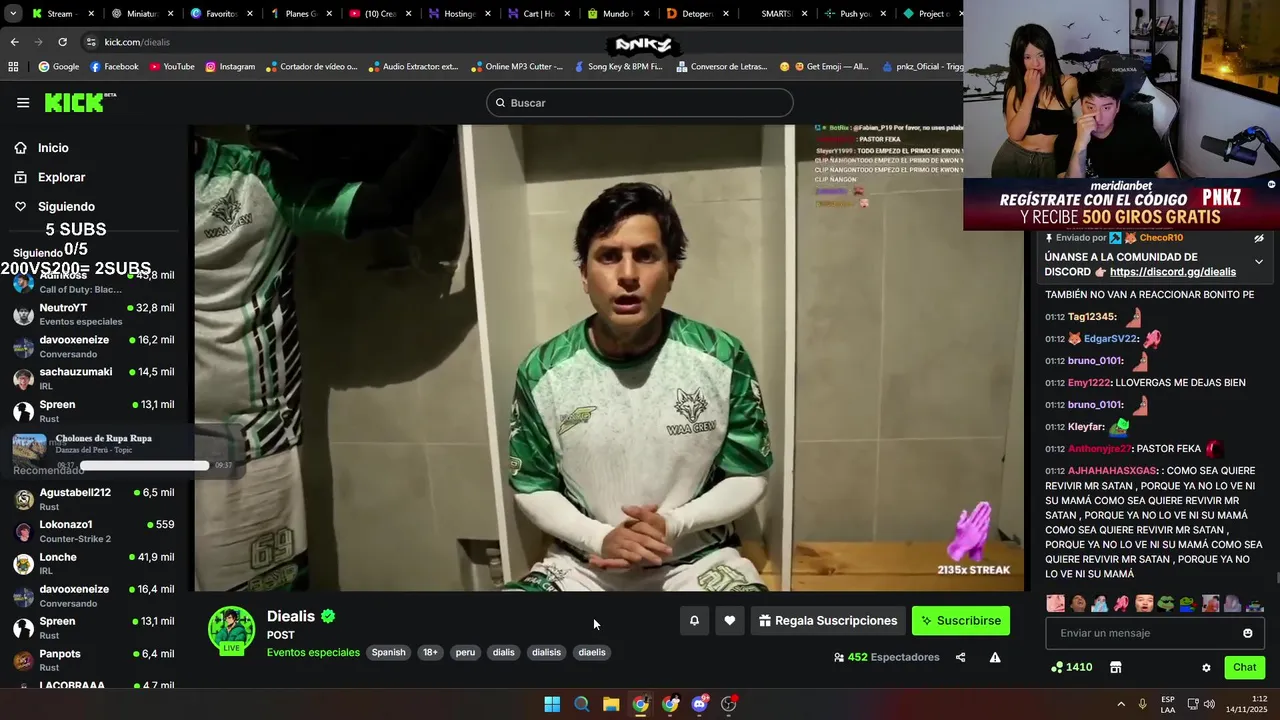Show hidden system tray icons
Viewport: 1280px width, 720px height.
pos(1121,704)
